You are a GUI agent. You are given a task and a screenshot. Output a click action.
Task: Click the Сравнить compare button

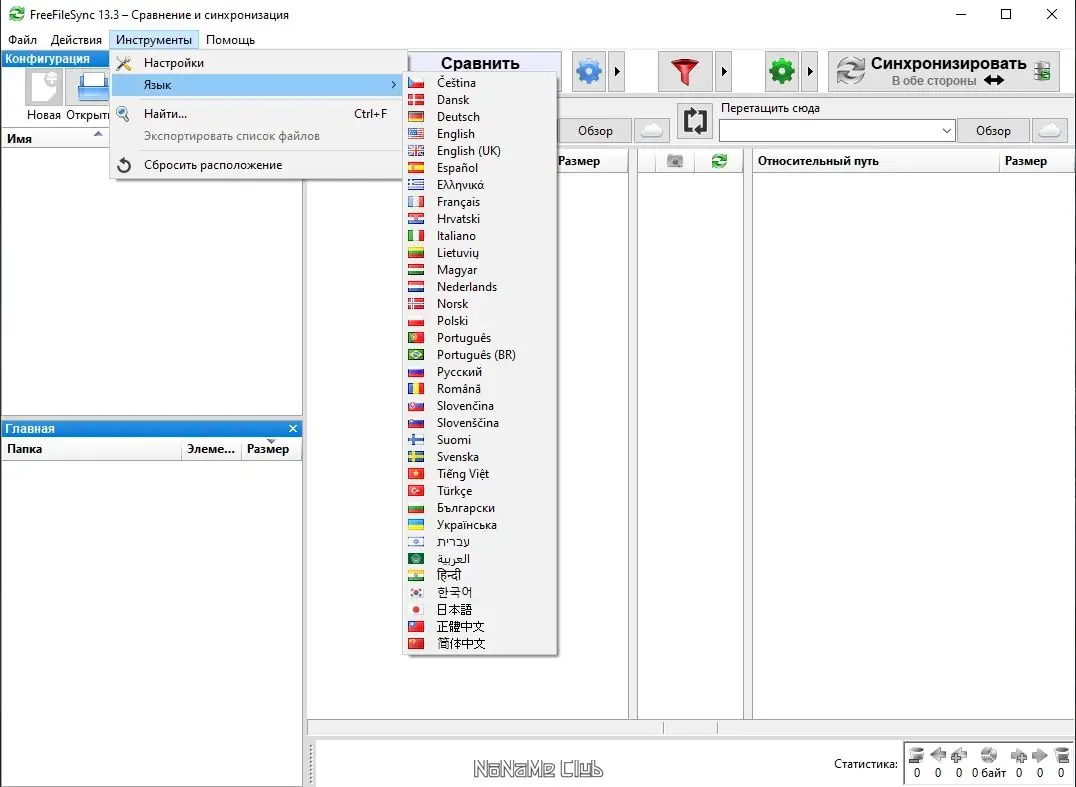(x=484, y=62)
